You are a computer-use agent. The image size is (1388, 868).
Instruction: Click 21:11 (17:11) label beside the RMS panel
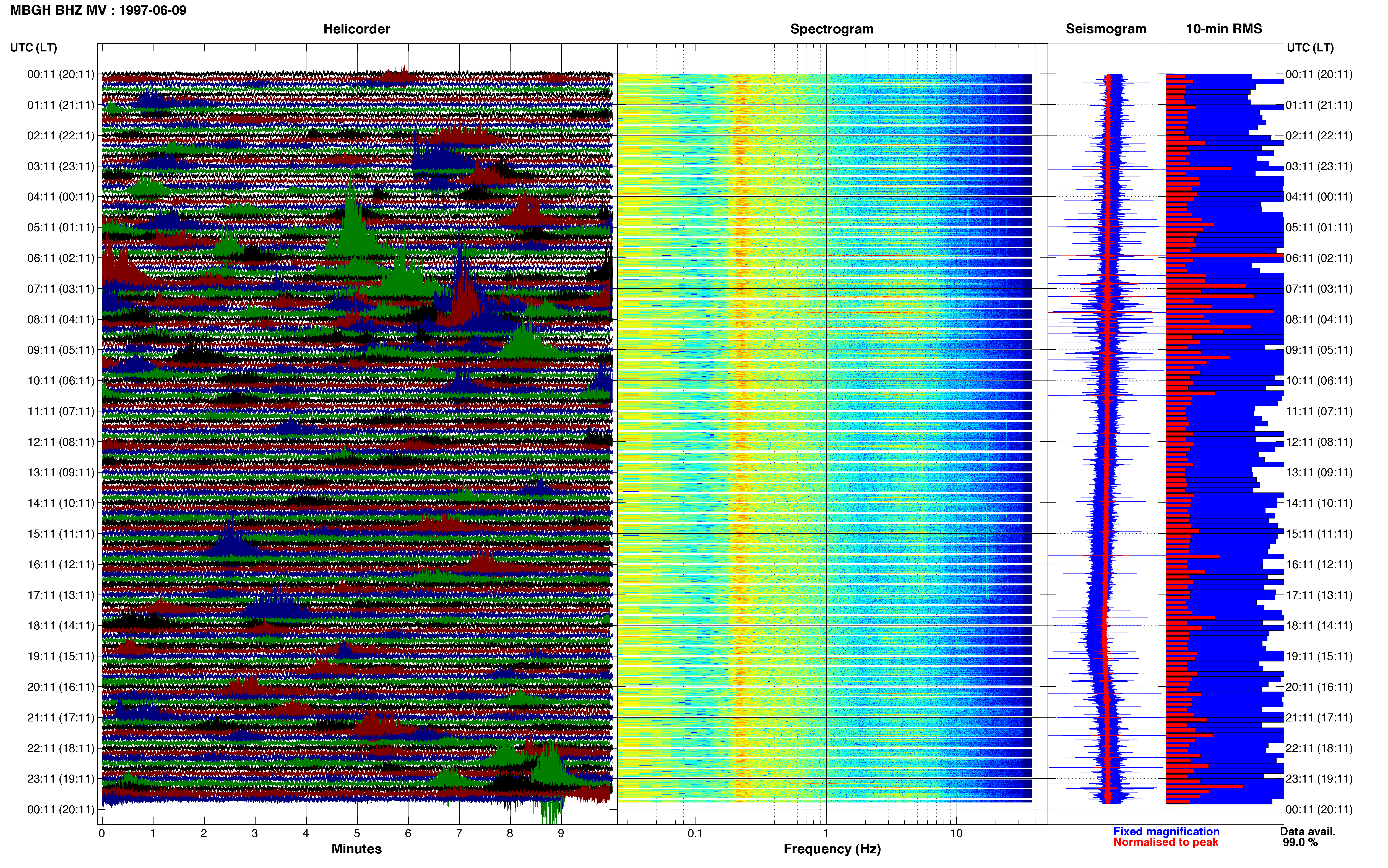pos(1319,718)
